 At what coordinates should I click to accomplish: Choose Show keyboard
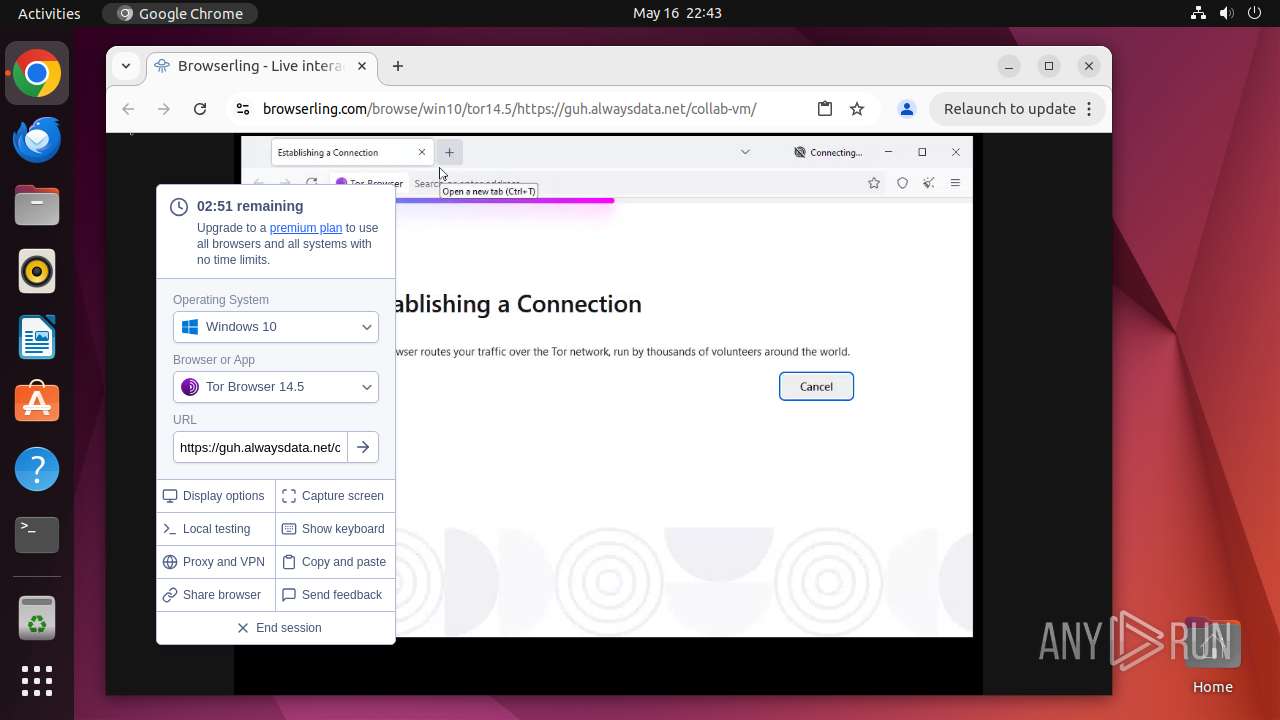(334, 529)
